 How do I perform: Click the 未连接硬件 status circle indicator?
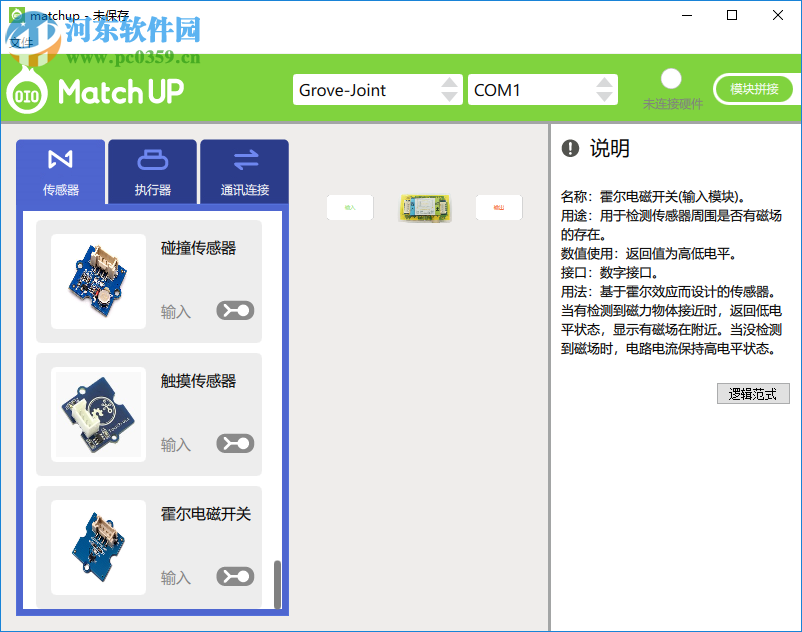pyautogui.click(x=671, y=78)
